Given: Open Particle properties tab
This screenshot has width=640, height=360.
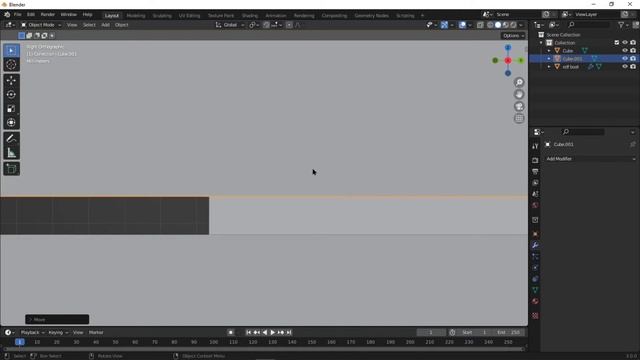Looking at the screenshot, I should 535,257.
